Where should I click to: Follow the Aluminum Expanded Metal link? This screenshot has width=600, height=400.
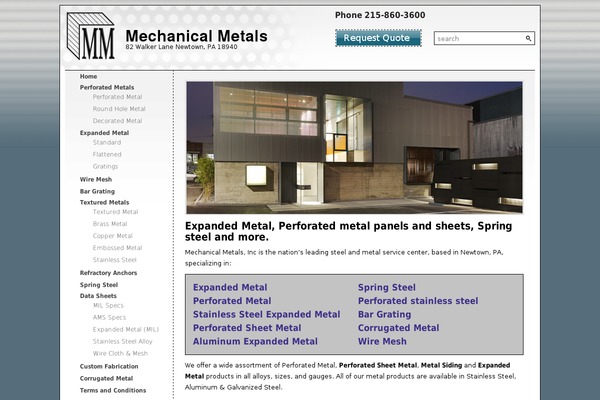pyautogui.click(x=255, y=341)
